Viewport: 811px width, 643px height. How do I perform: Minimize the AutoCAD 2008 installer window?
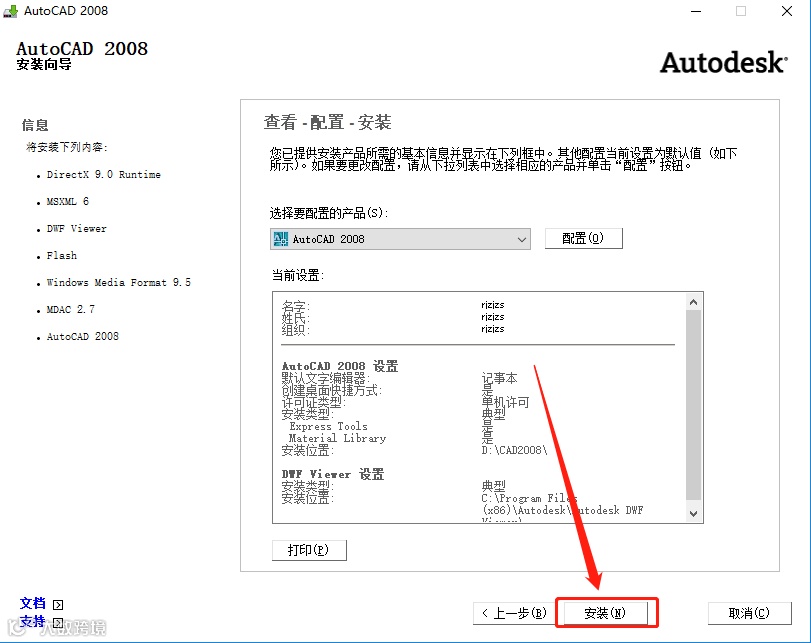tap(696, 11)
